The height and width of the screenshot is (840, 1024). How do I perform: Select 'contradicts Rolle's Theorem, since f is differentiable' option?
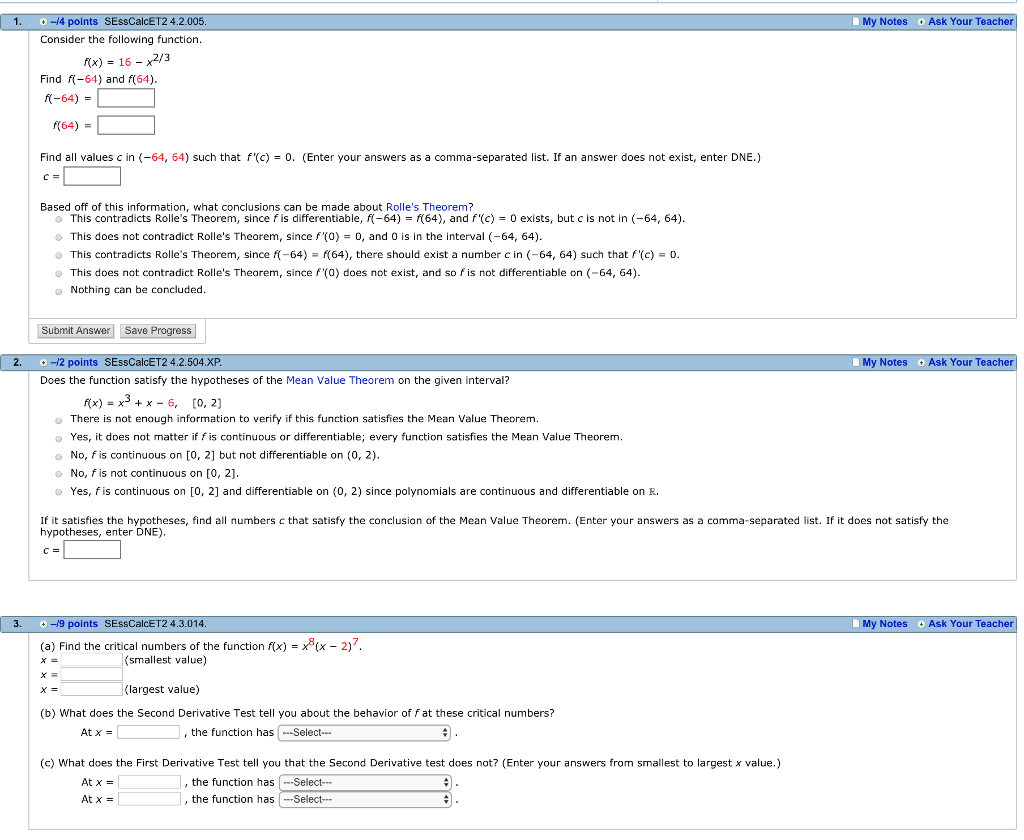59,219
